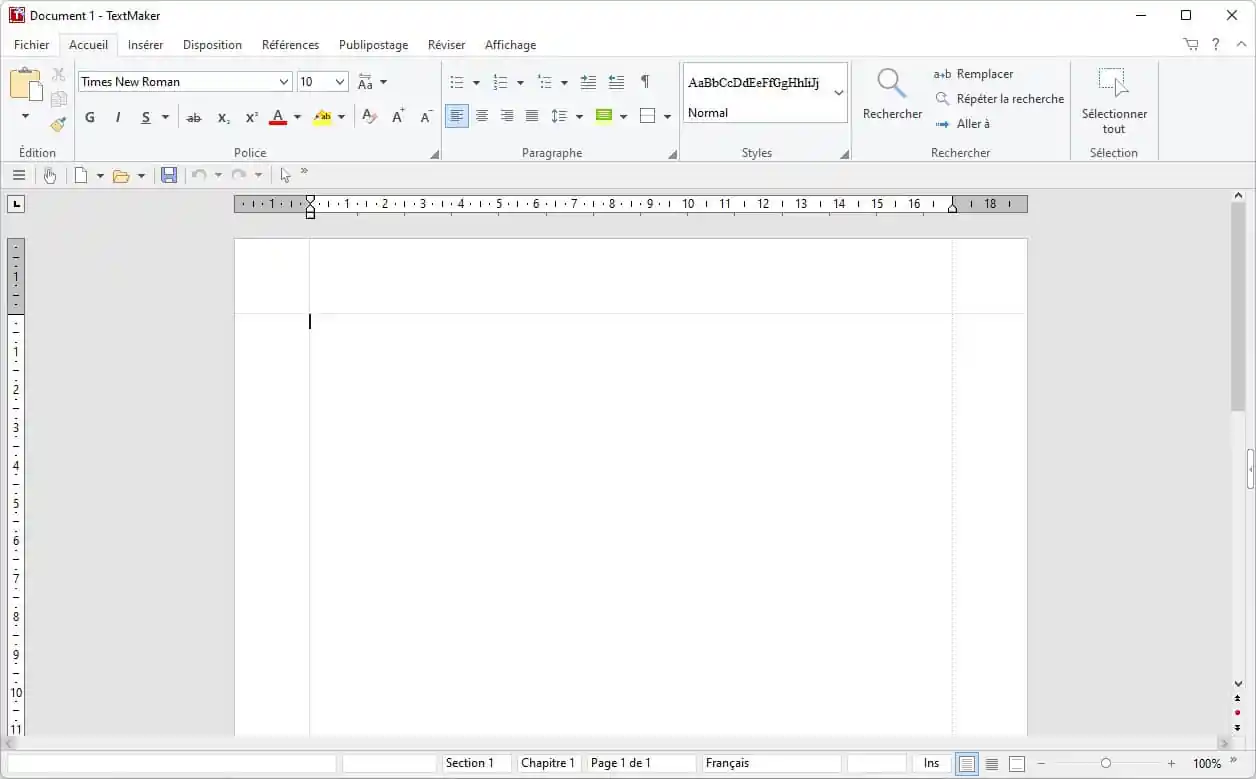Viewport: 1256px width, 779px height.
Task: Decrease font size with A- icon
Action: click(426, 117)
